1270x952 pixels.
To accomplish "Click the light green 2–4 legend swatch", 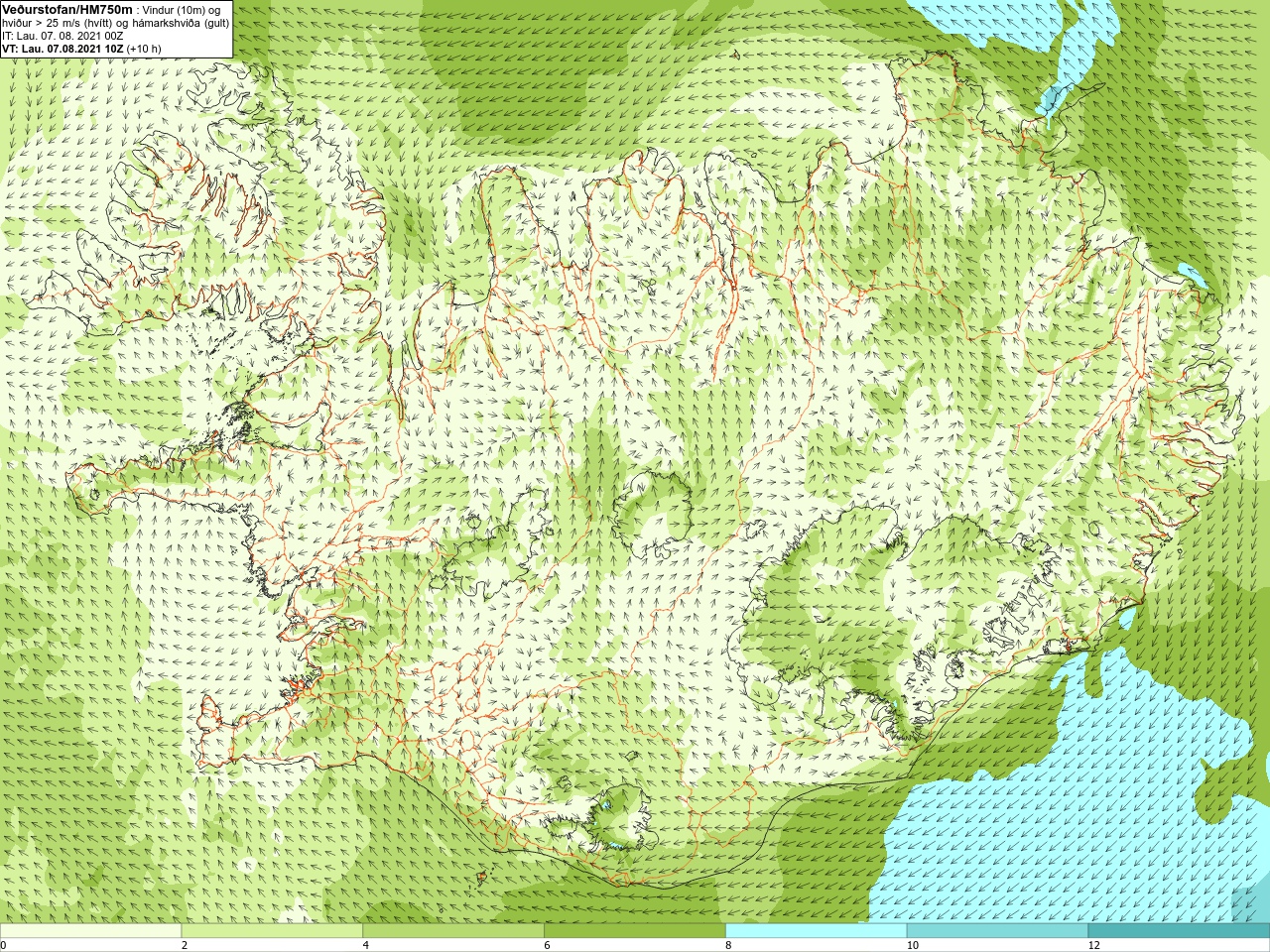I will coord(272,931).
